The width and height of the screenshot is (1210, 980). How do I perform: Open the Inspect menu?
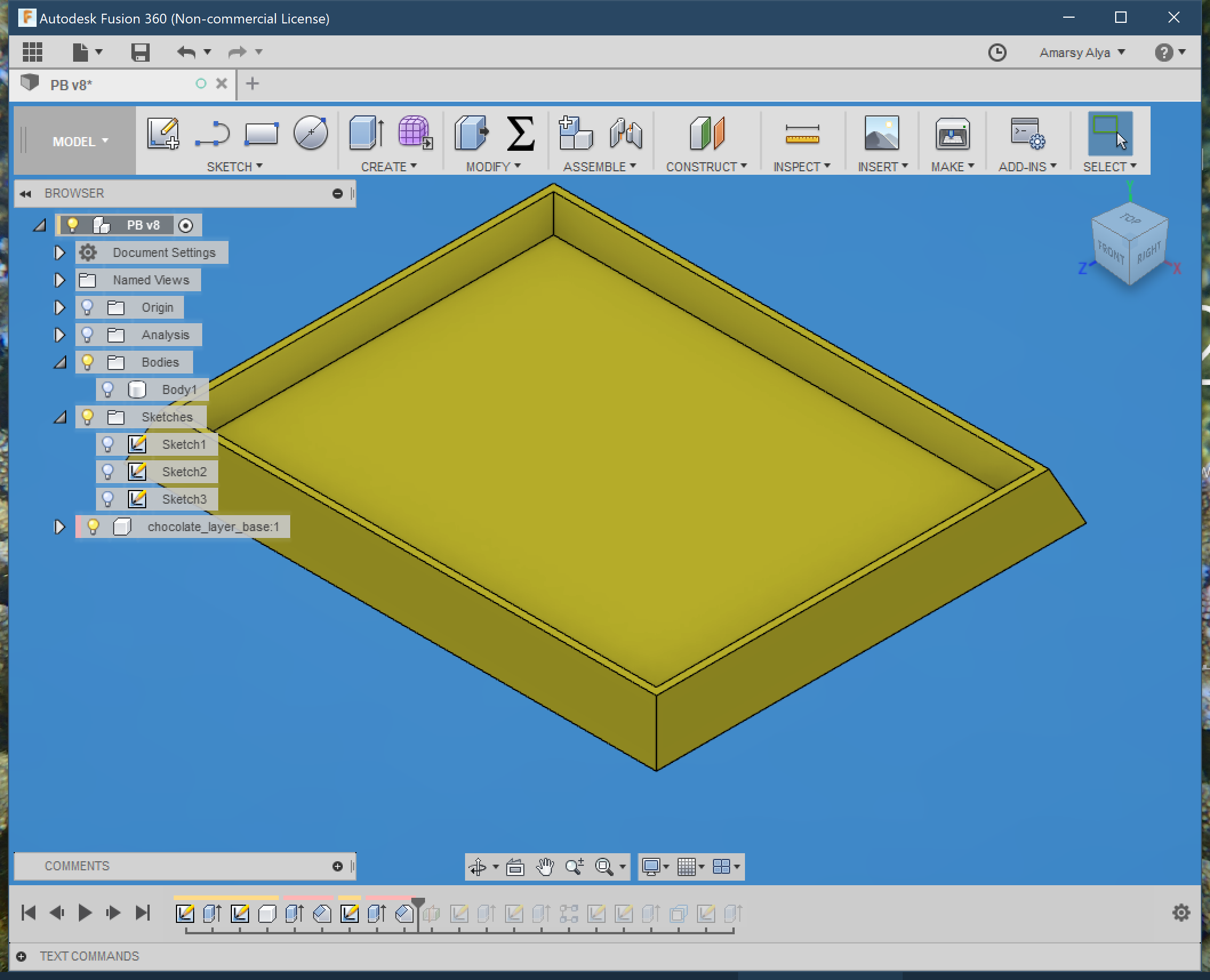click(x=800, y=166)
